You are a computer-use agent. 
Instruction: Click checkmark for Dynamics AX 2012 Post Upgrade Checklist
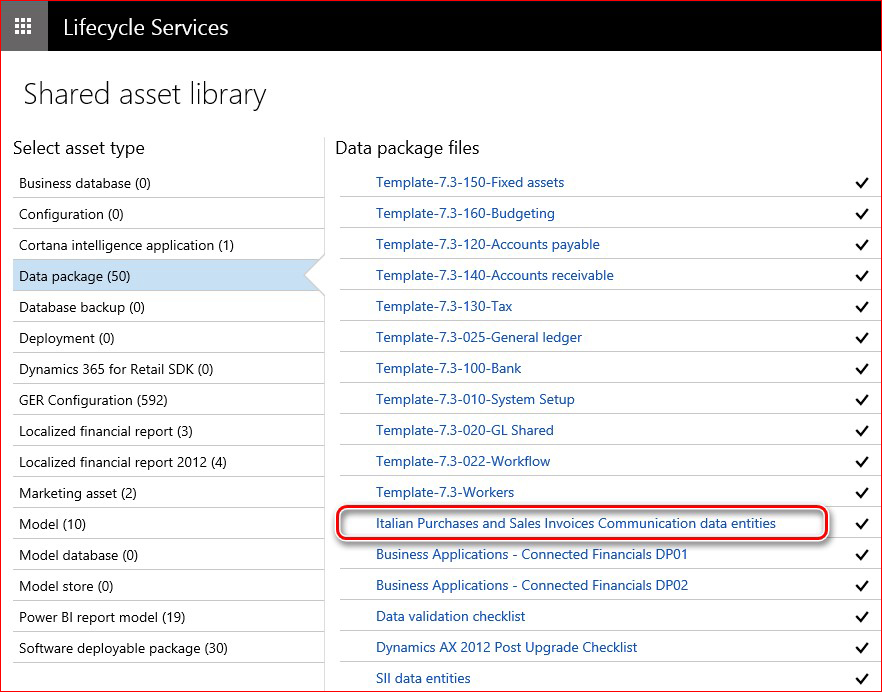point(862,648)
